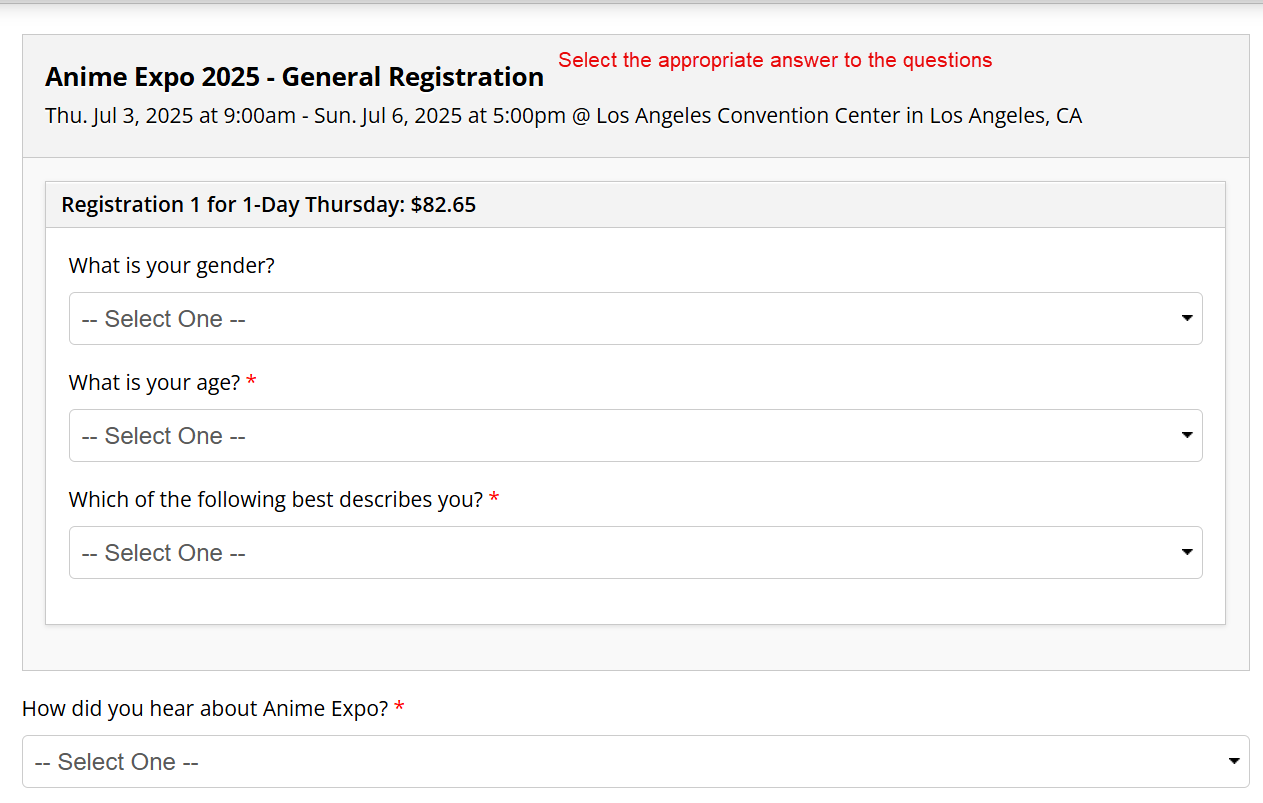Click the red 'Select the appropriate answer' instruction text
This screenshot has height=803, width=1263.
[775, 61]
